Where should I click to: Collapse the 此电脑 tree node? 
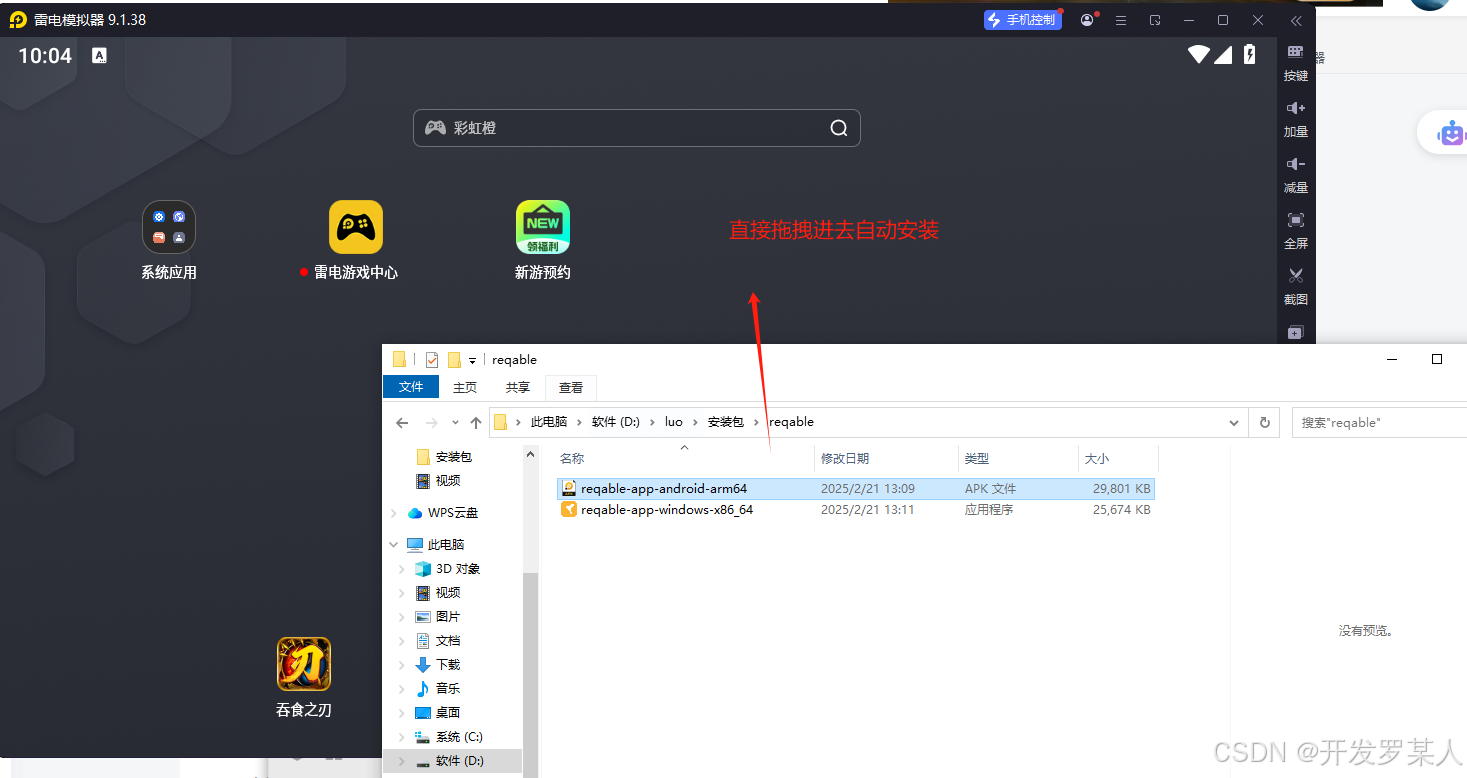click(x=393, y=545)
